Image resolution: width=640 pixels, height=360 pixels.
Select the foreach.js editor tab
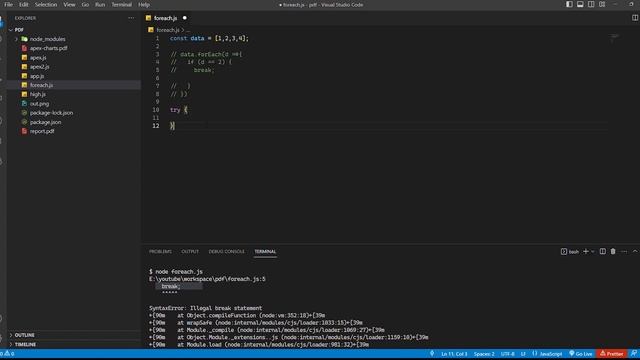pyautogui.click(x=166, y=18)
